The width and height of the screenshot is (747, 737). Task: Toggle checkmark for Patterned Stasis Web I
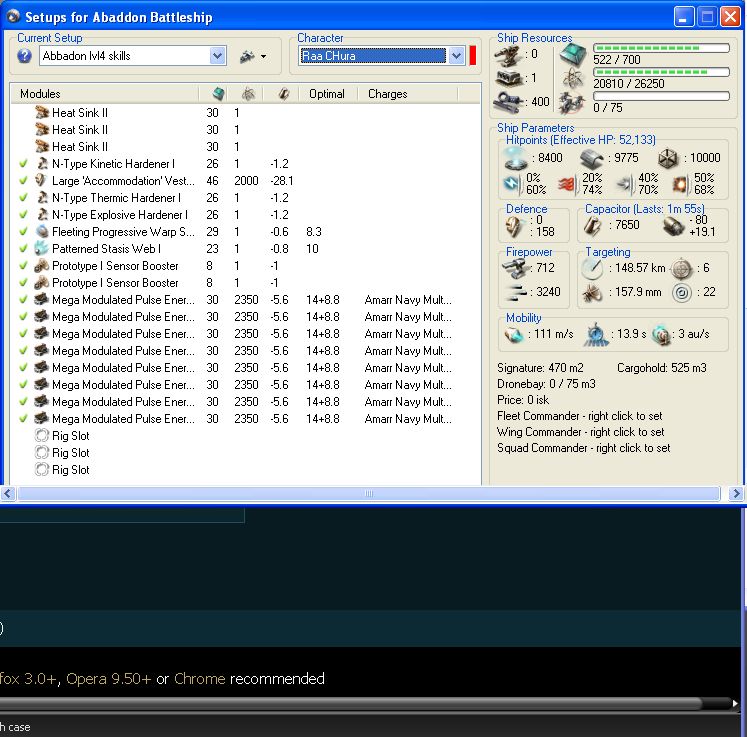[23, 249]
